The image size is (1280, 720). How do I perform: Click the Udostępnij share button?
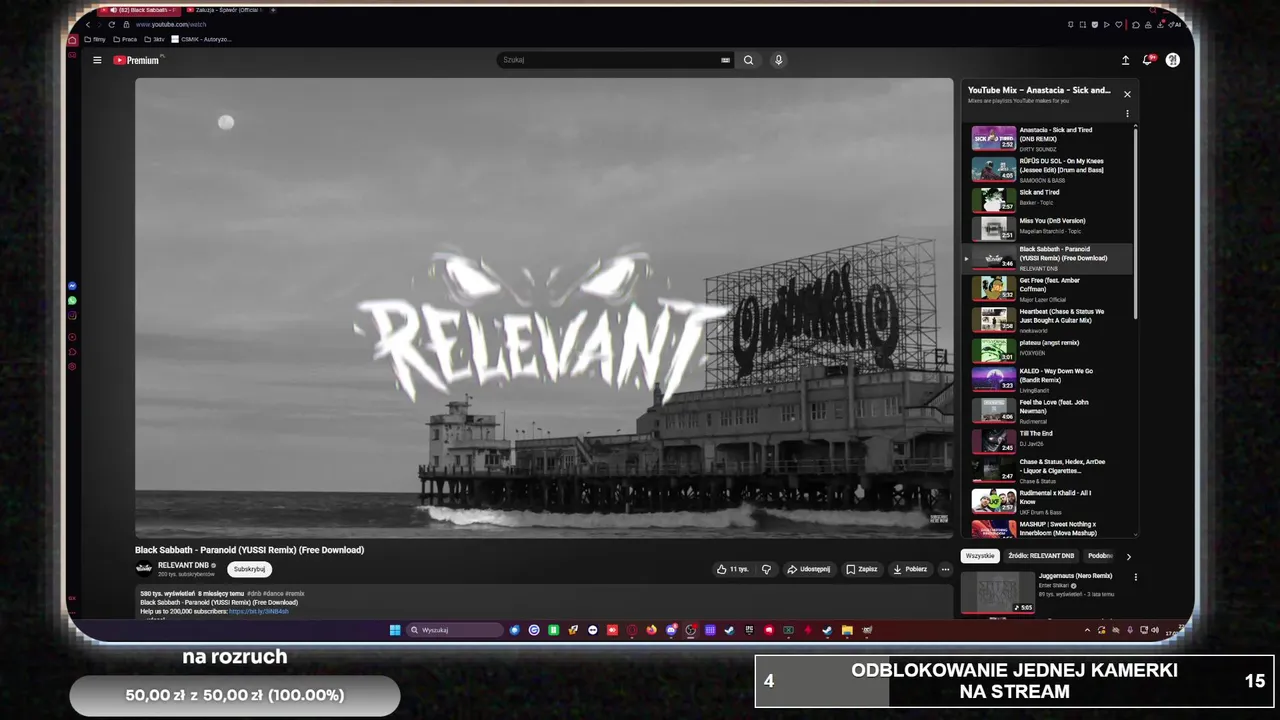pyautogui.click(x=808, y=569)
